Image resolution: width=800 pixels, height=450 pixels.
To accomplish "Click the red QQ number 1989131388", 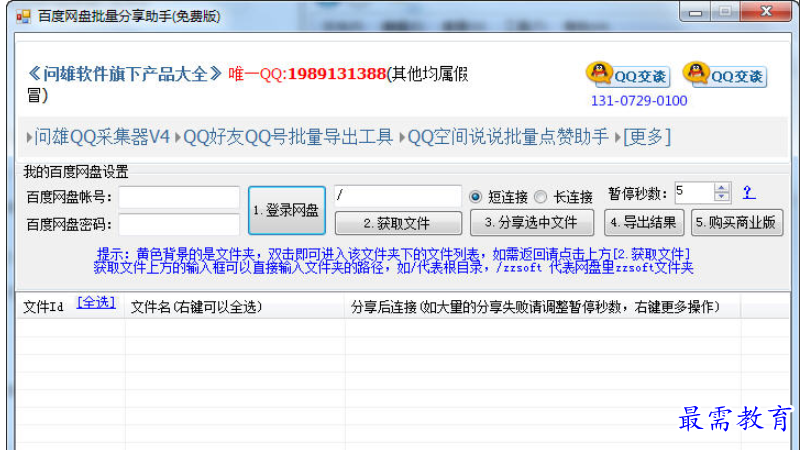I will (x=337, y=74).
